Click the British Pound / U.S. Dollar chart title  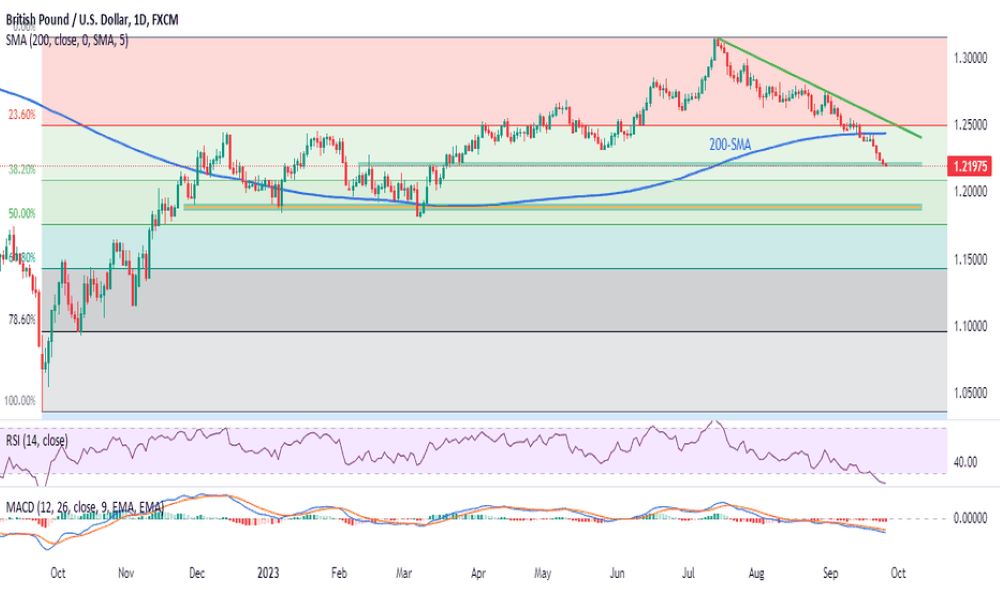92,20
